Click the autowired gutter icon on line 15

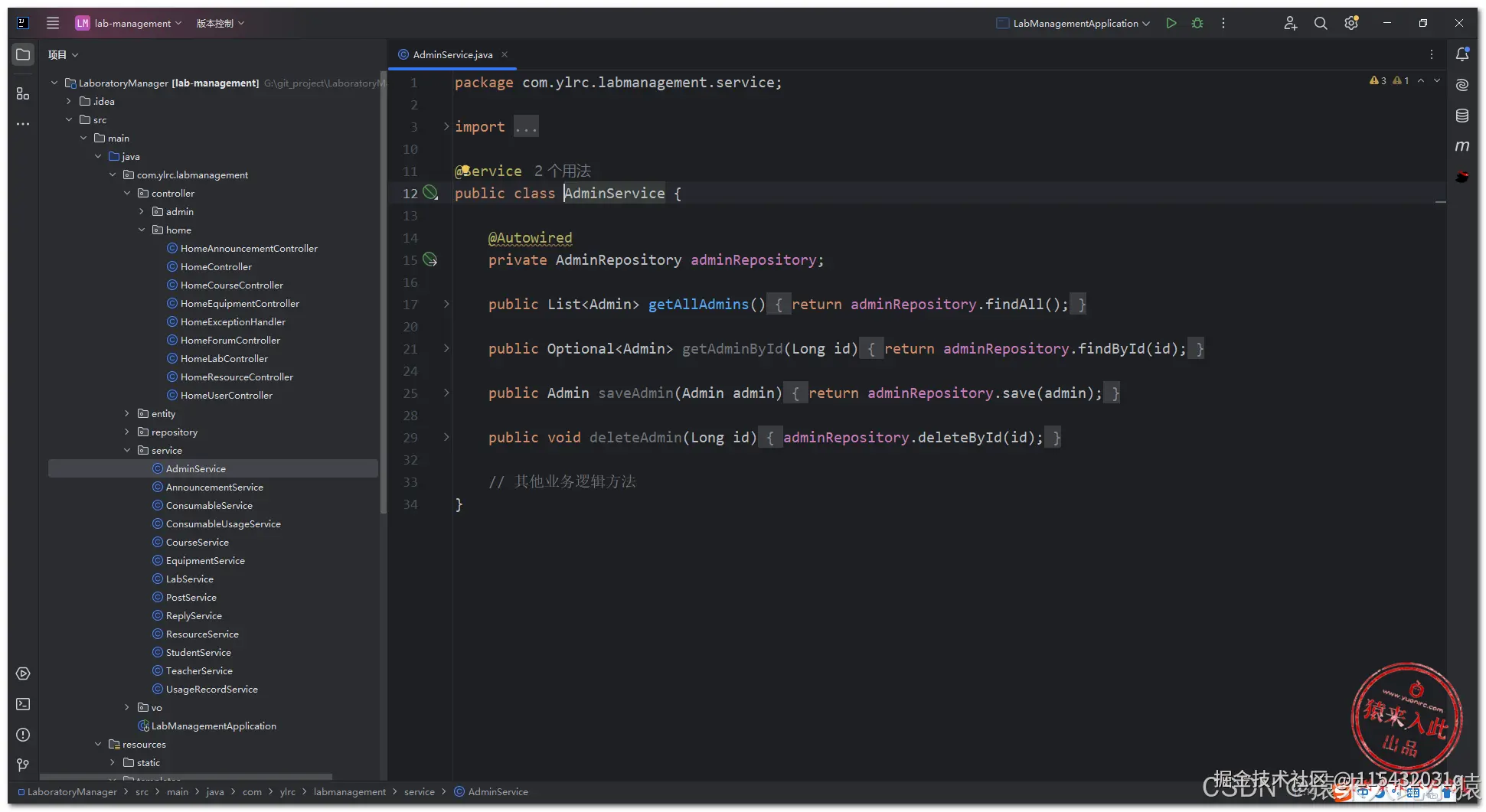point(430,260)
